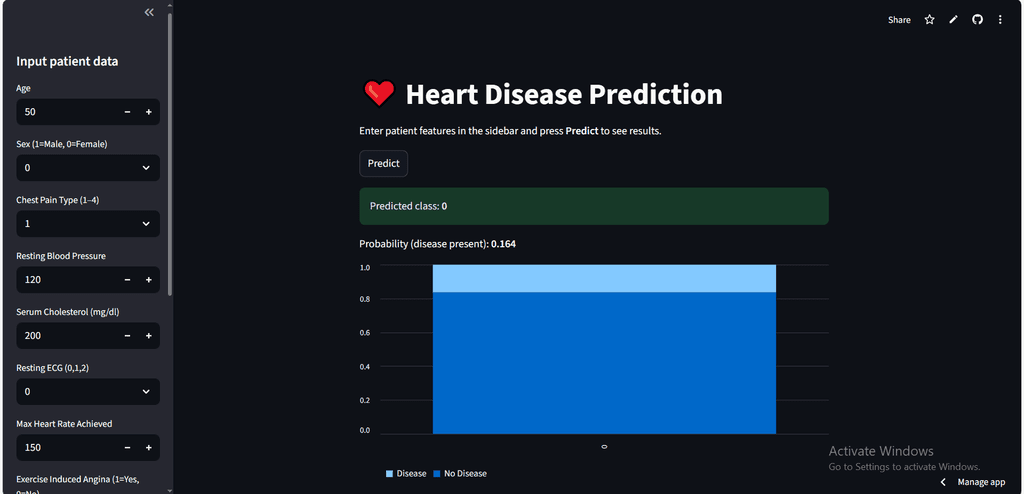Open the GitHub repository icon

tap(977, 19)
